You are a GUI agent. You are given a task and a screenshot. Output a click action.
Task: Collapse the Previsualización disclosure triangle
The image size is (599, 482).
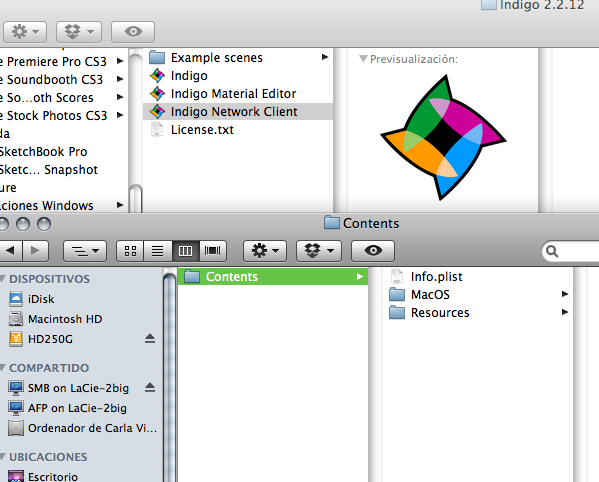click(363, 59)
